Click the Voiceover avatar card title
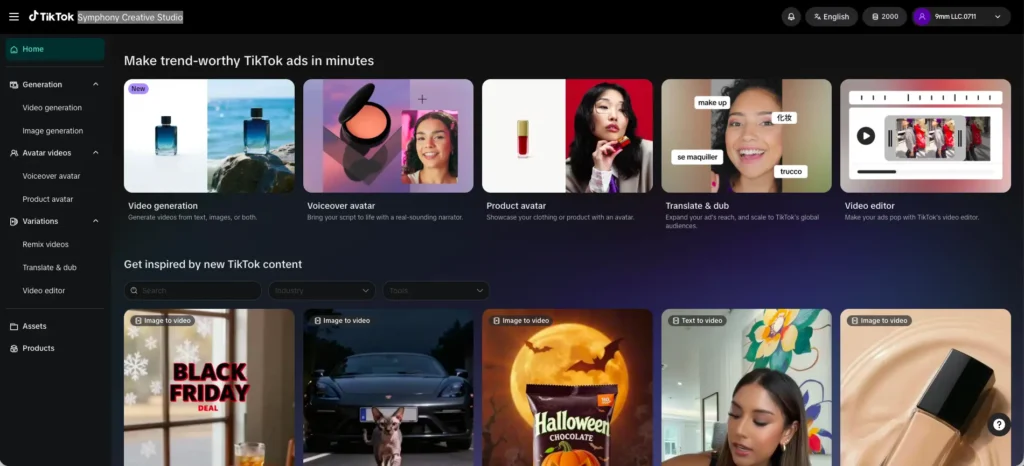The image size is (1024, 466). click(340, 206)
